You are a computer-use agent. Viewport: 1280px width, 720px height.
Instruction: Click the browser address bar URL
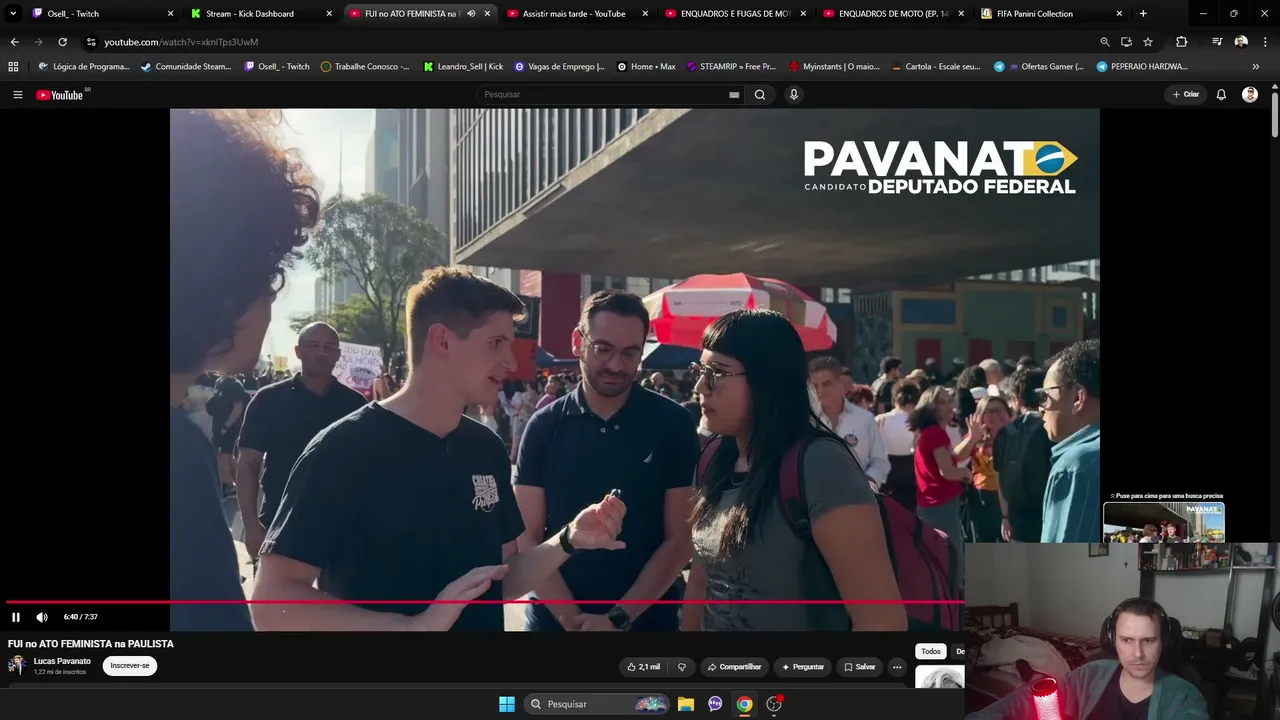181,42
